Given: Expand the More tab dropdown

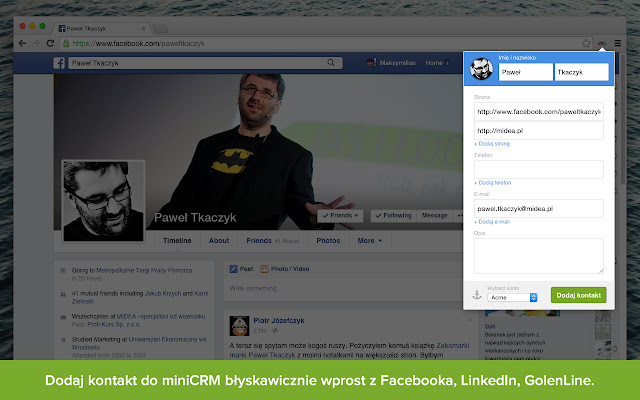Looking at the screenshot, I should [x=370, y=241].
